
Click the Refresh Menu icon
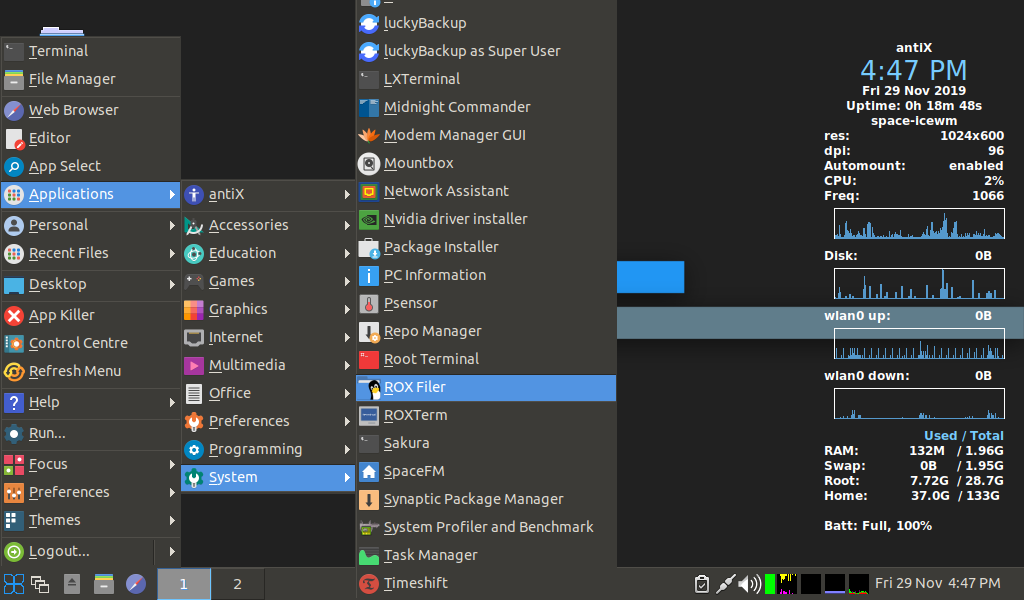pyautogui.click(x=14, y=371)
